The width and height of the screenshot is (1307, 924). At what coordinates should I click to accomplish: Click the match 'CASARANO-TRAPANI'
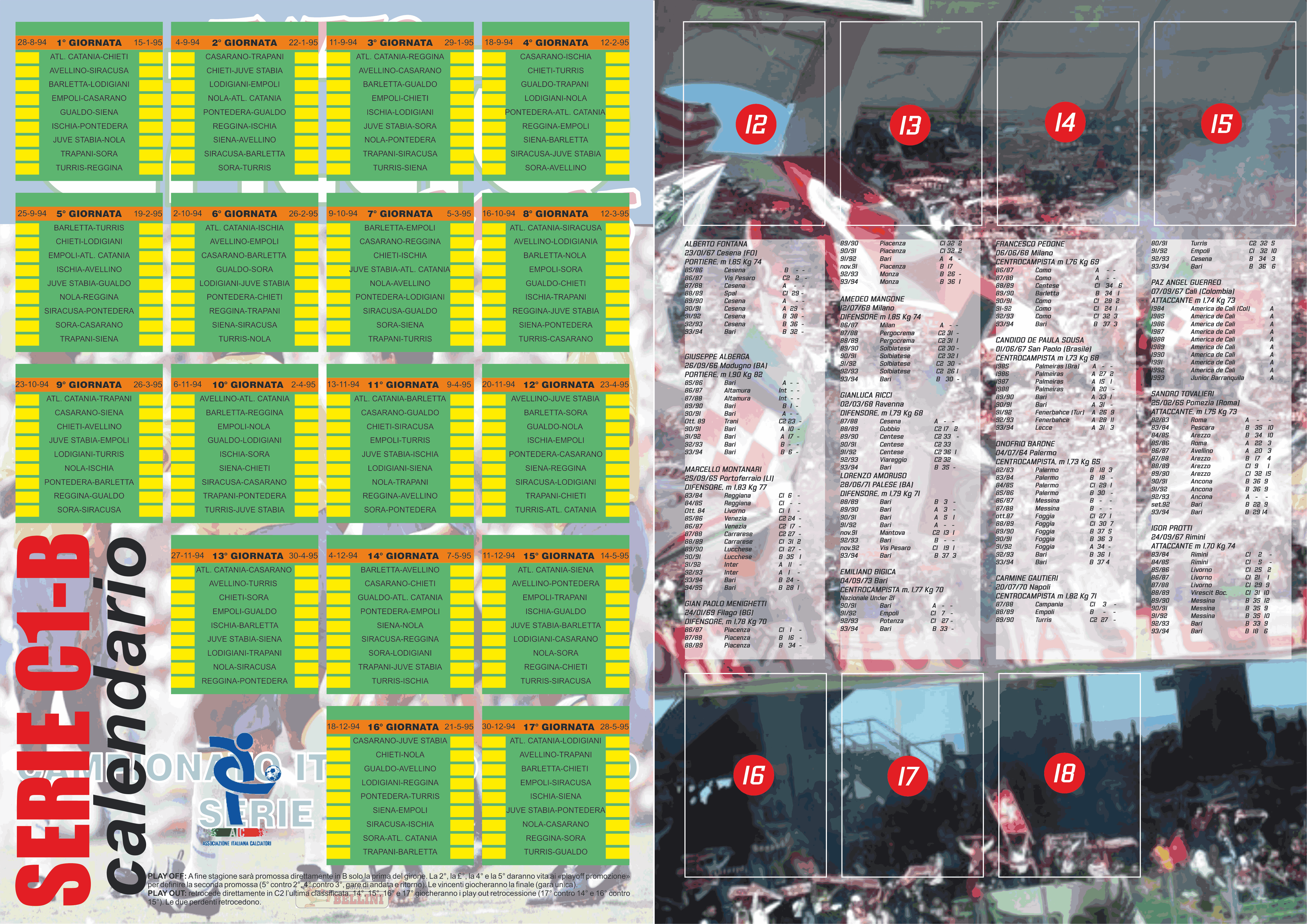pos(244,57)
